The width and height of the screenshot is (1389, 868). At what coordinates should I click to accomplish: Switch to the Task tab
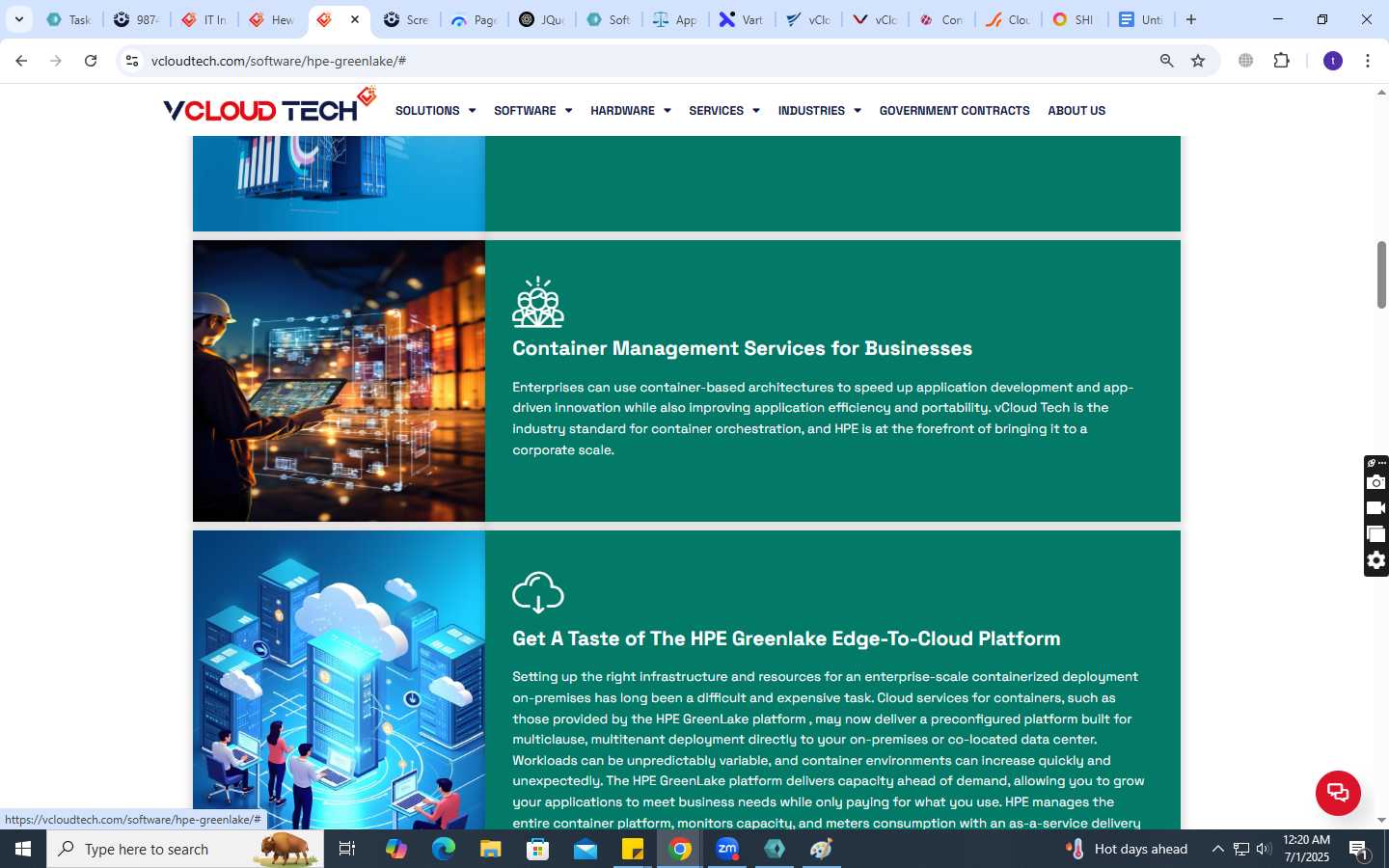point(68,19)
